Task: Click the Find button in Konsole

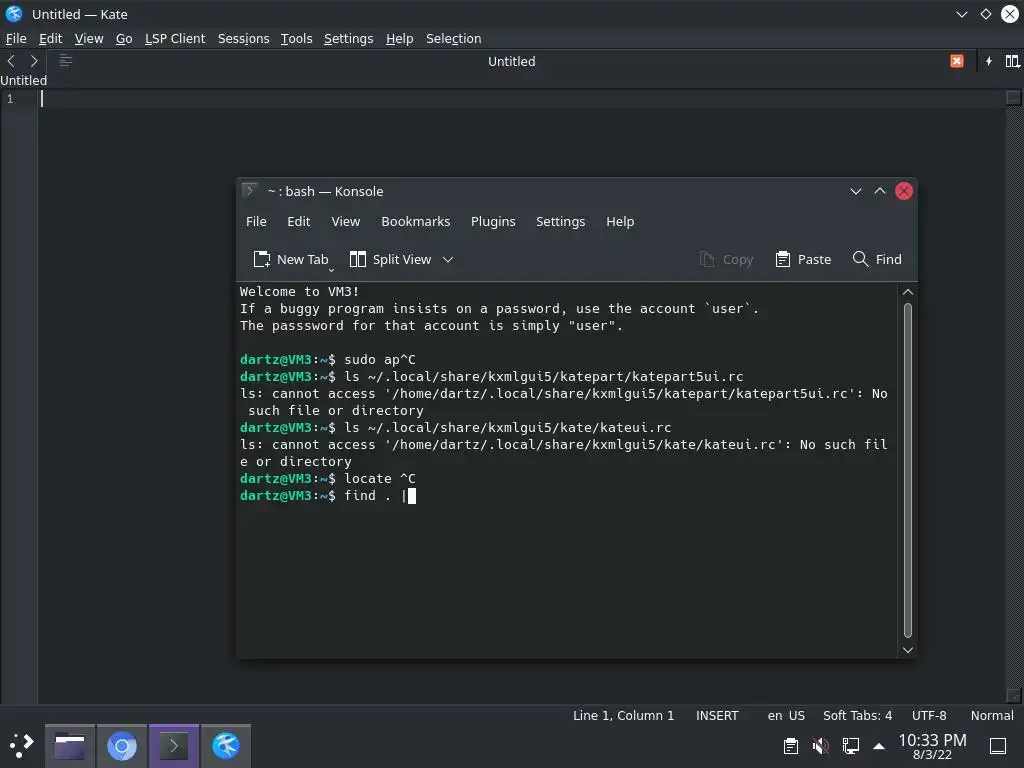Action: 877,259
